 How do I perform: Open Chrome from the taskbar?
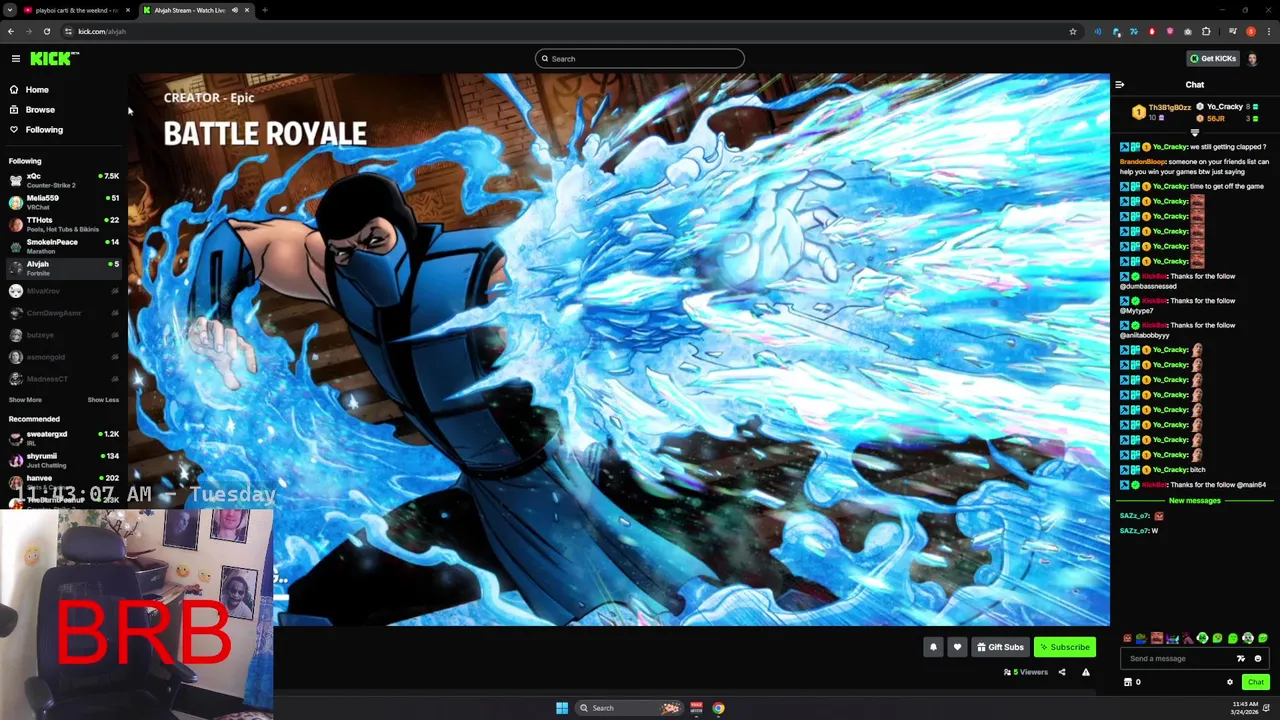click(718, 708)
